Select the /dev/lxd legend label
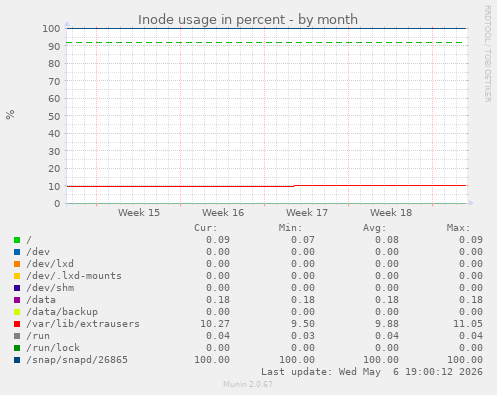The width and height of the screenshot is (497, 395). (50, 264)
